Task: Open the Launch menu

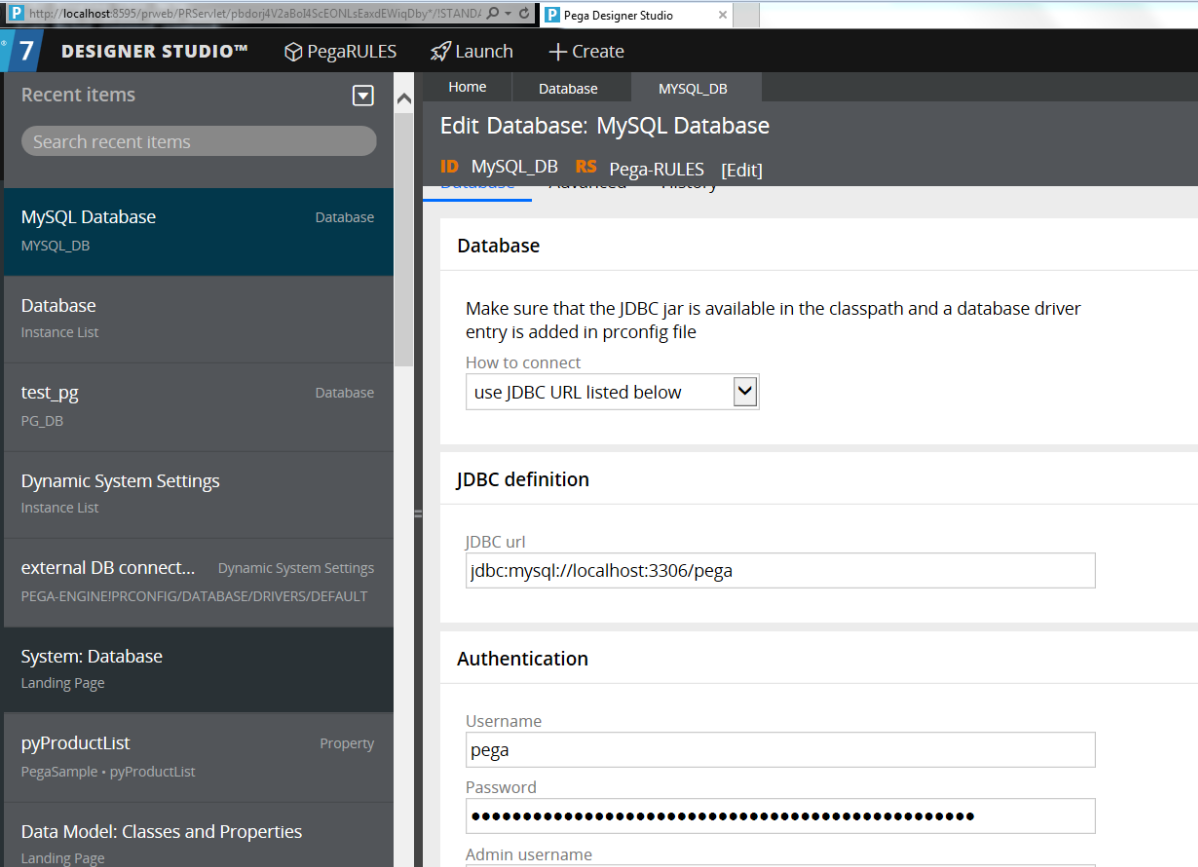Action: (x=471, y=51)
